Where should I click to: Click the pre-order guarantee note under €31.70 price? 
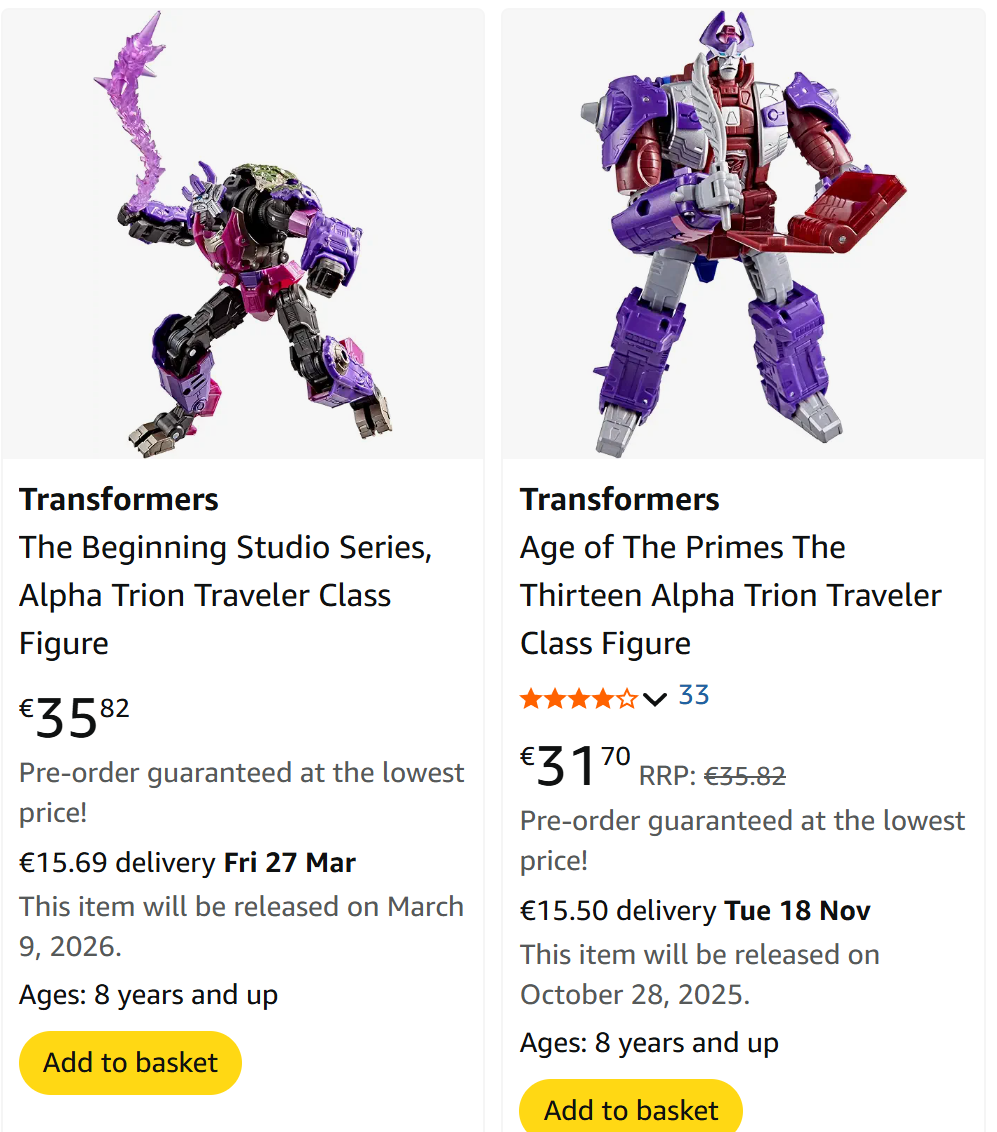(x=742, y=840)
